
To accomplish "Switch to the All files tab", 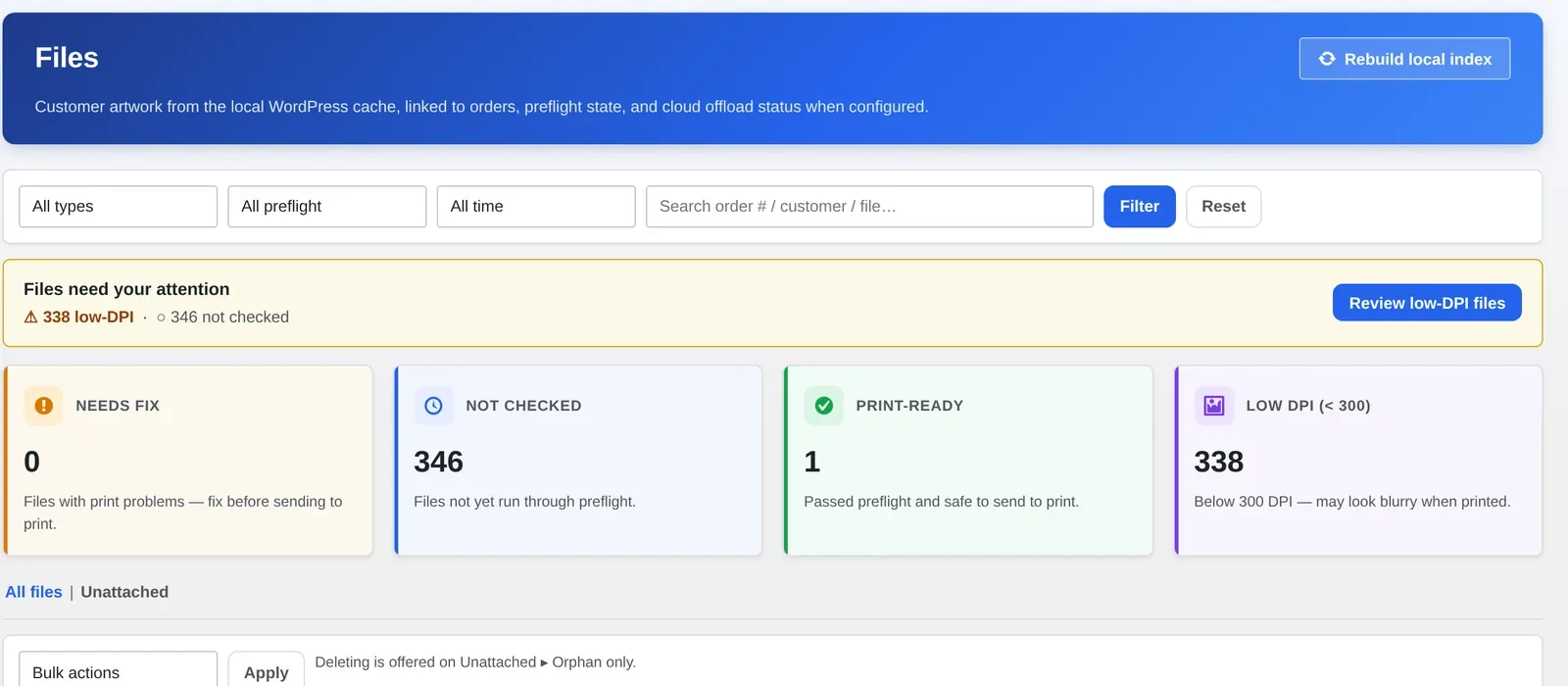I will click(33, 592).
